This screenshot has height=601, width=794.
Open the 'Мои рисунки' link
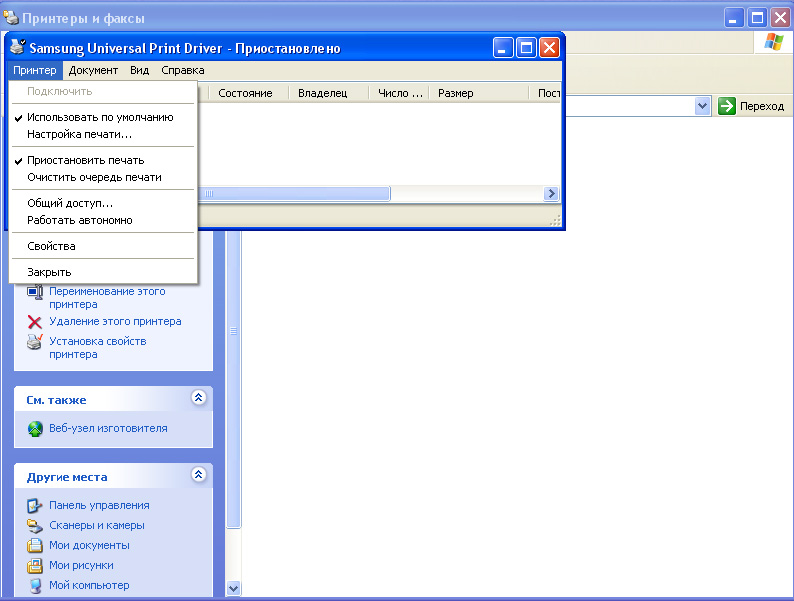pos(81,565)
